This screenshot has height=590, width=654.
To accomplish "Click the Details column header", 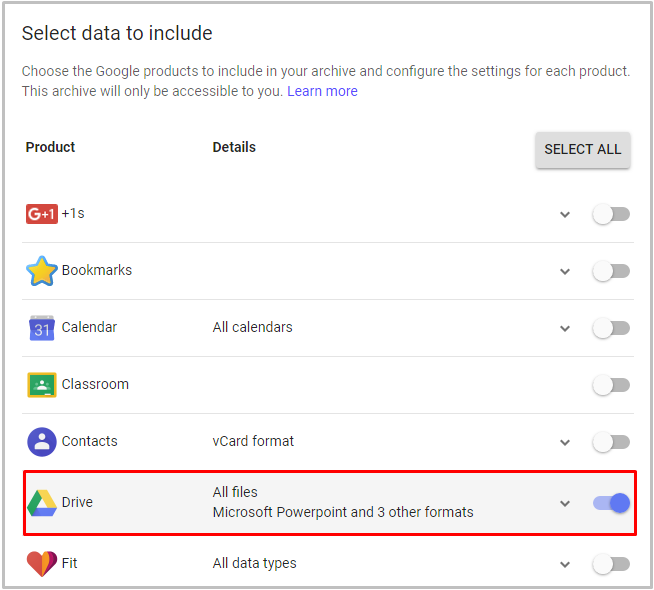I will (234, 147).
